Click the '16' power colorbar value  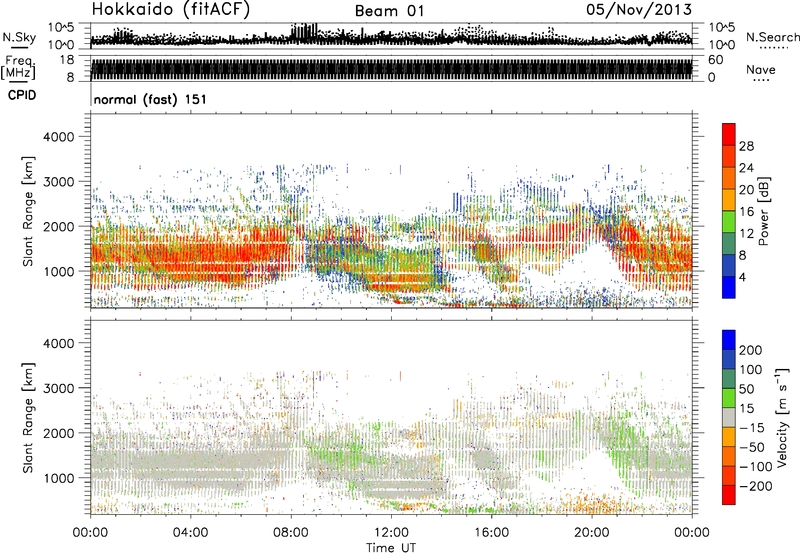point(746,212)
